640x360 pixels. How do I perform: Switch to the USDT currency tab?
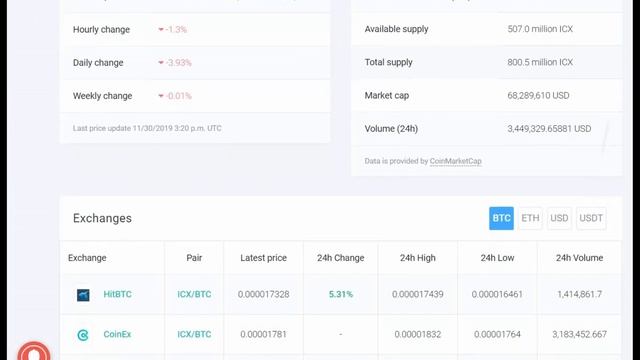591,218
